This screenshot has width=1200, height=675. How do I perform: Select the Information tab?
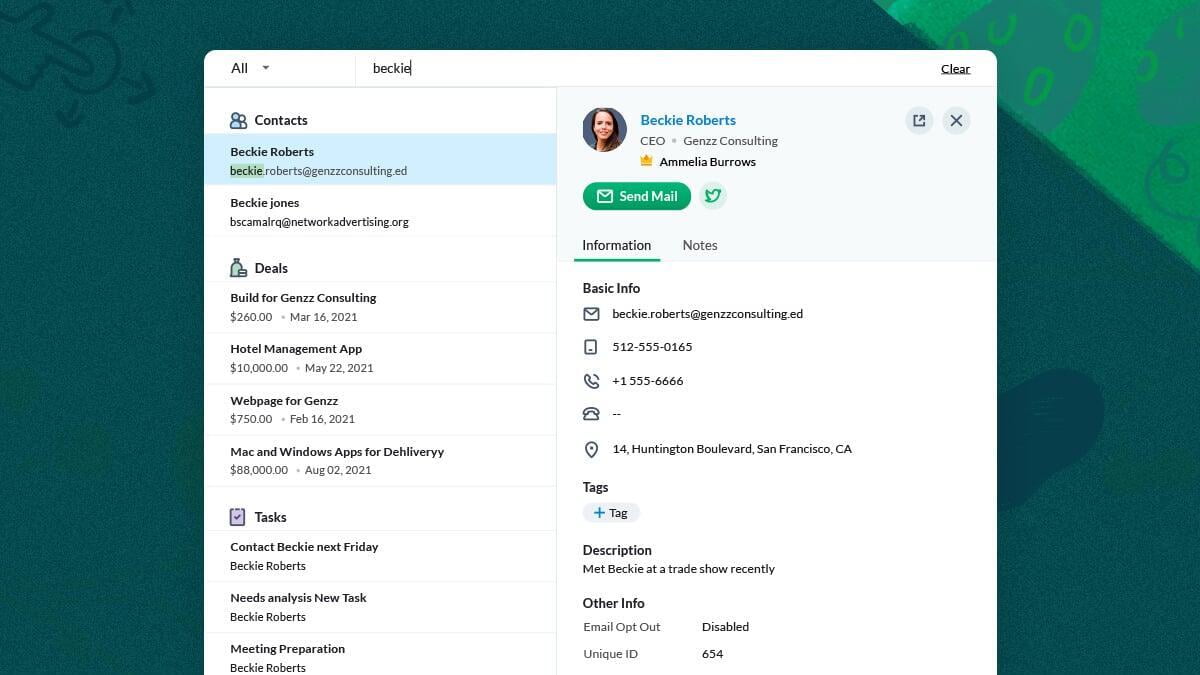[616, 245]
